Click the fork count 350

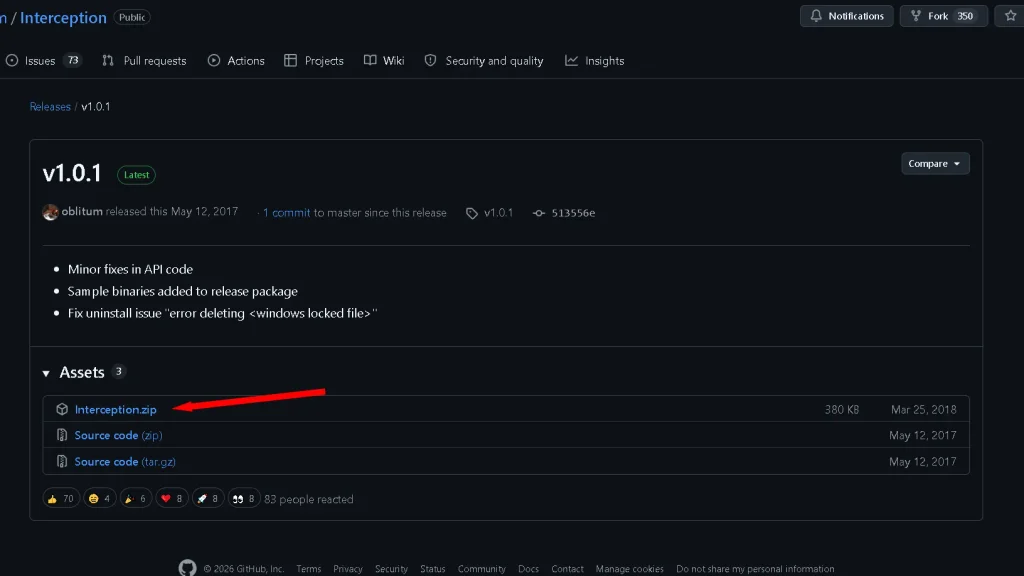click(x=965, y=16)
